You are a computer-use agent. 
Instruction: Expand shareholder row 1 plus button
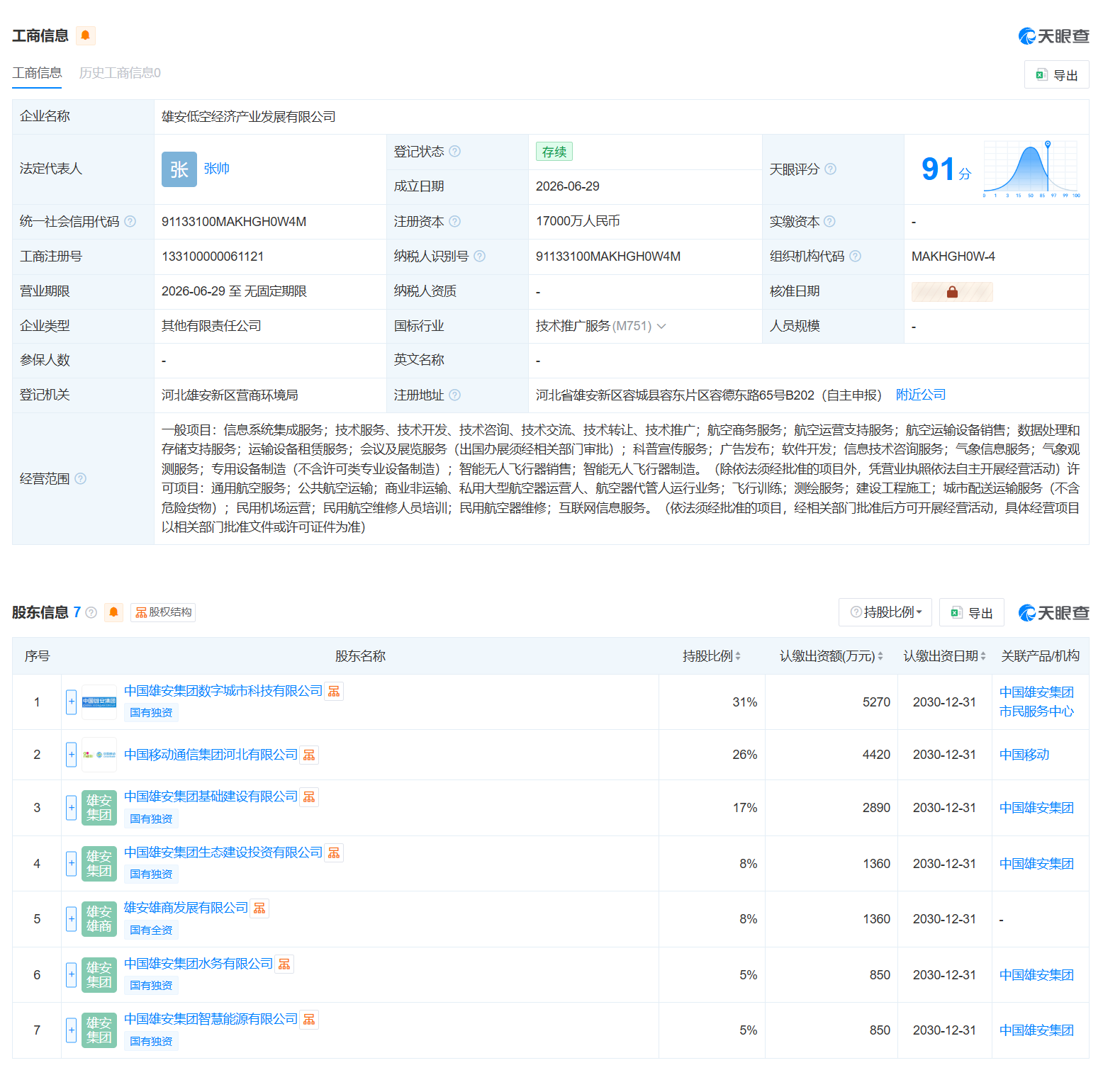71,702
